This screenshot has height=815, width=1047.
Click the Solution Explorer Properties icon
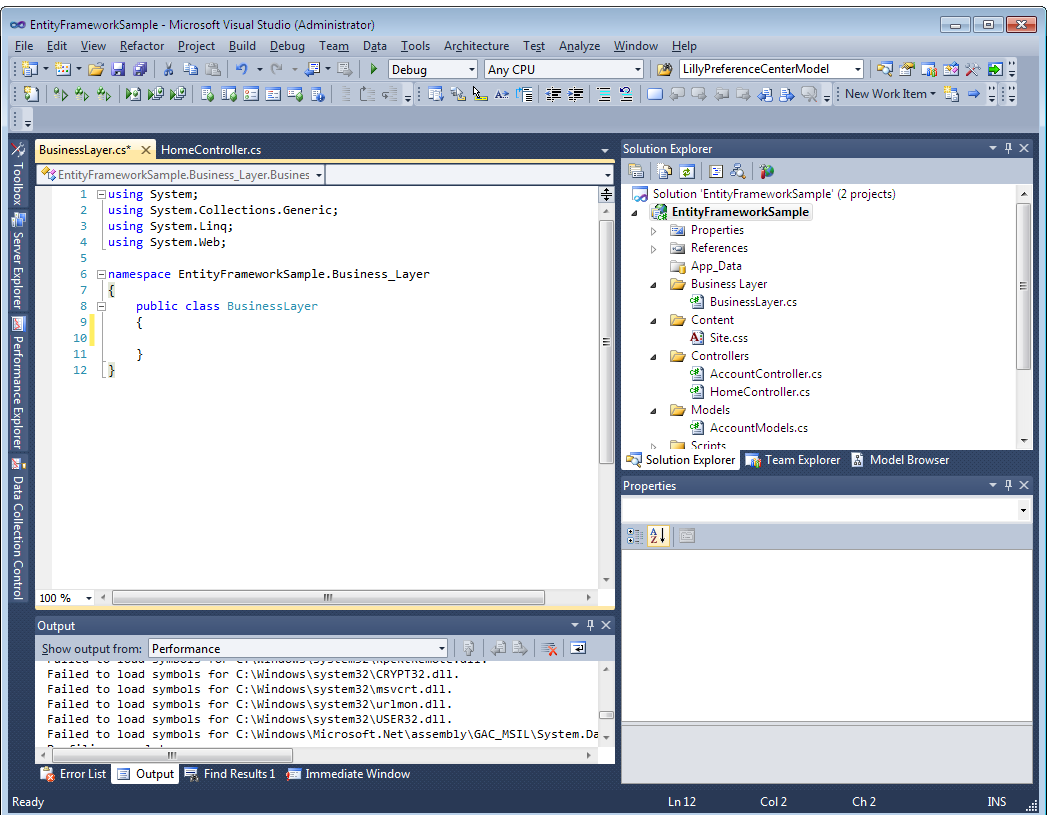point(636,172)
